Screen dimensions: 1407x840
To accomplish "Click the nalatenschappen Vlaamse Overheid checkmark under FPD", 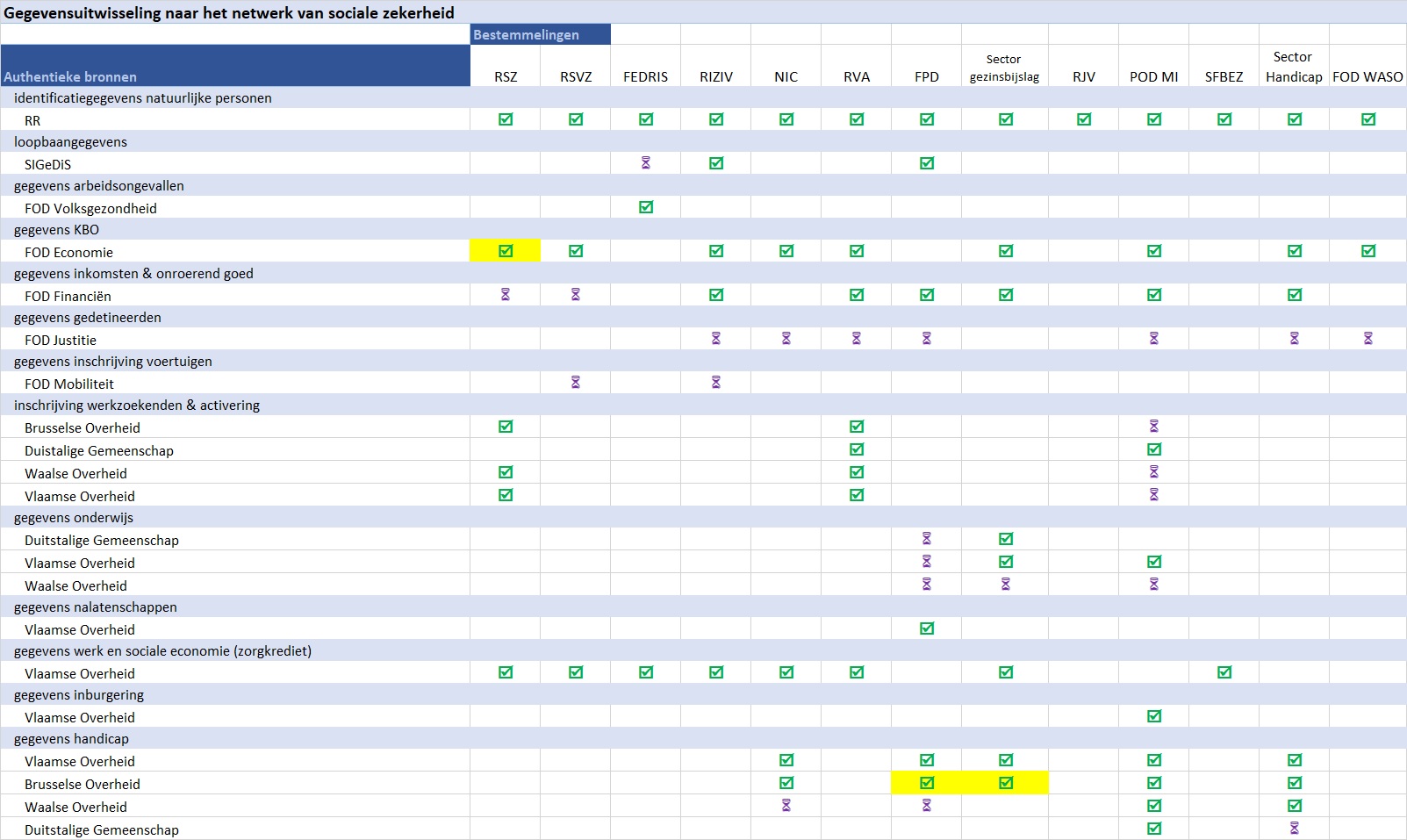I will point(927,628).
